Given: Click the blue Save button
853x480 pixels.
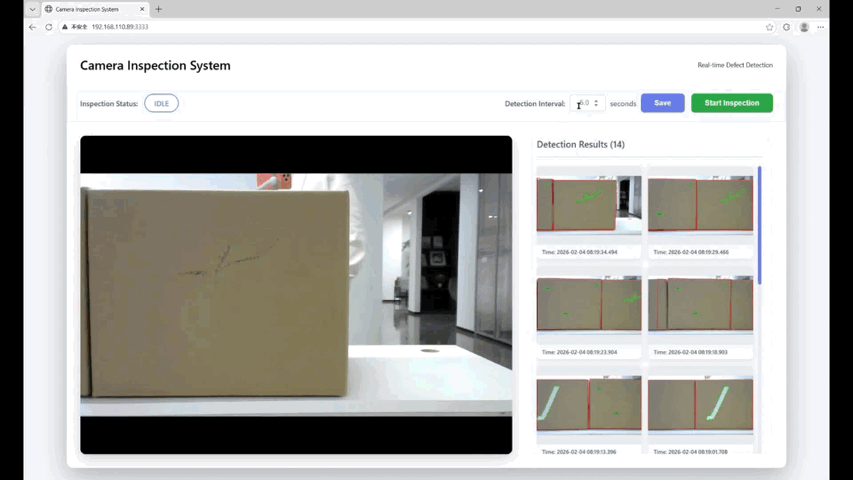Looking at the screenshot, I should click(x=662, y=103).
